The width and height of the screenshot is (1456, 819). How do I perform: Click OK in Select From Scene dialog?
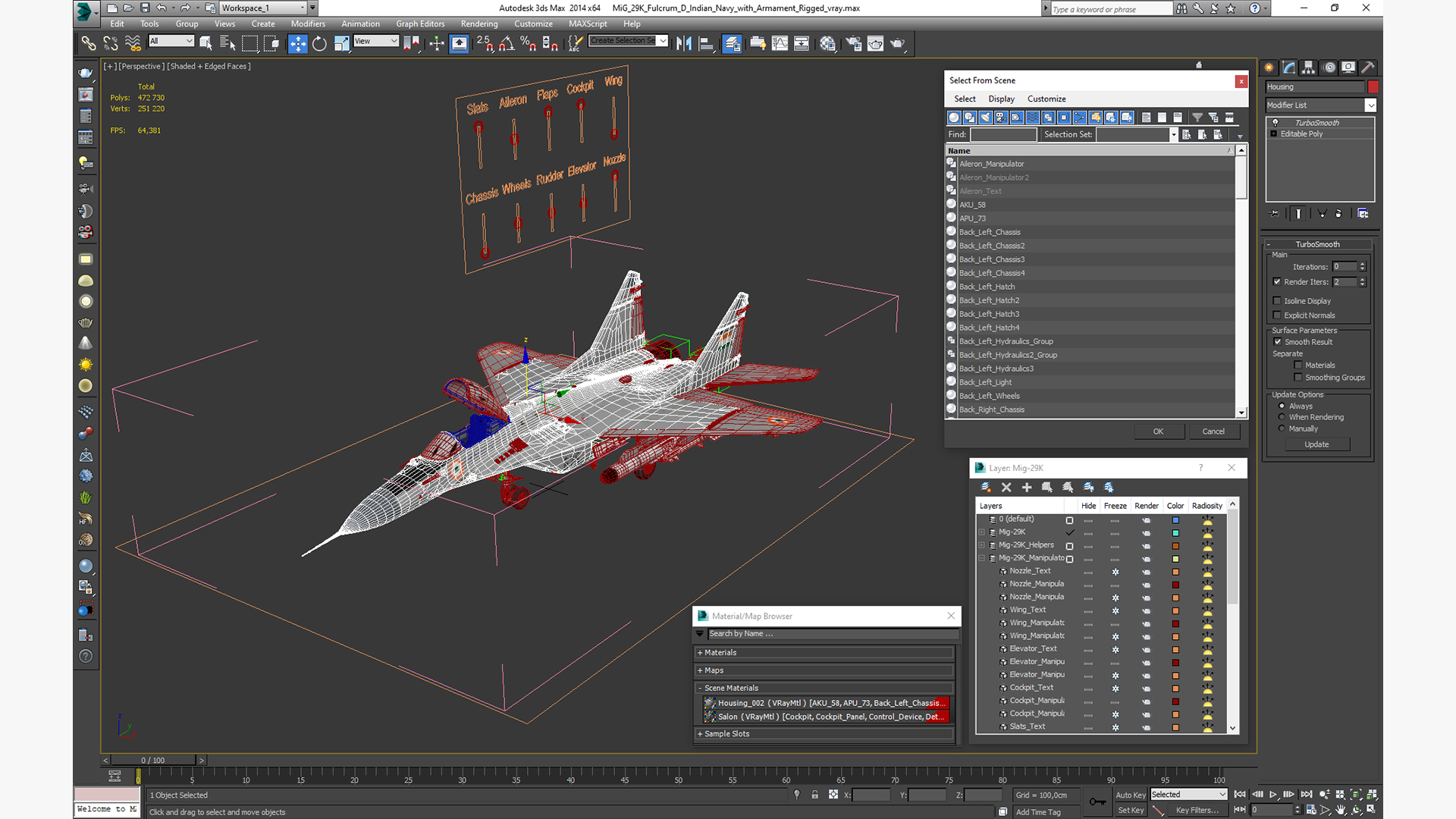coord(1158,431)
